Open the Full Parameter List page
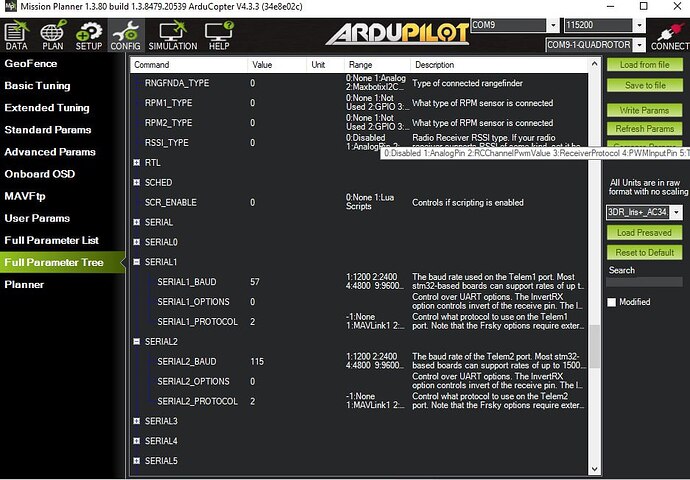The height and width of the screenshot is (480, 690). (x=51, y=240)
